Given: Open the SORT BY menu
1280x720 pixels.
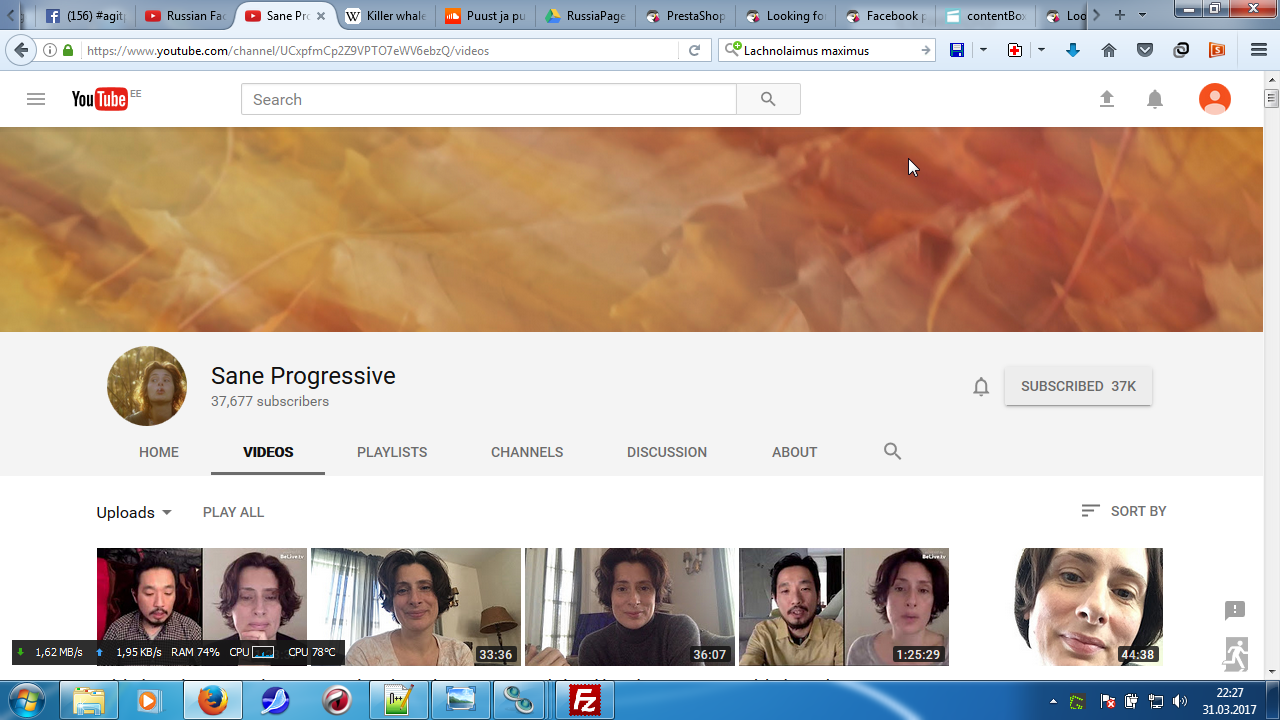Looking at the screenshot, I should pyautogui.click(x=1124, y=511).
